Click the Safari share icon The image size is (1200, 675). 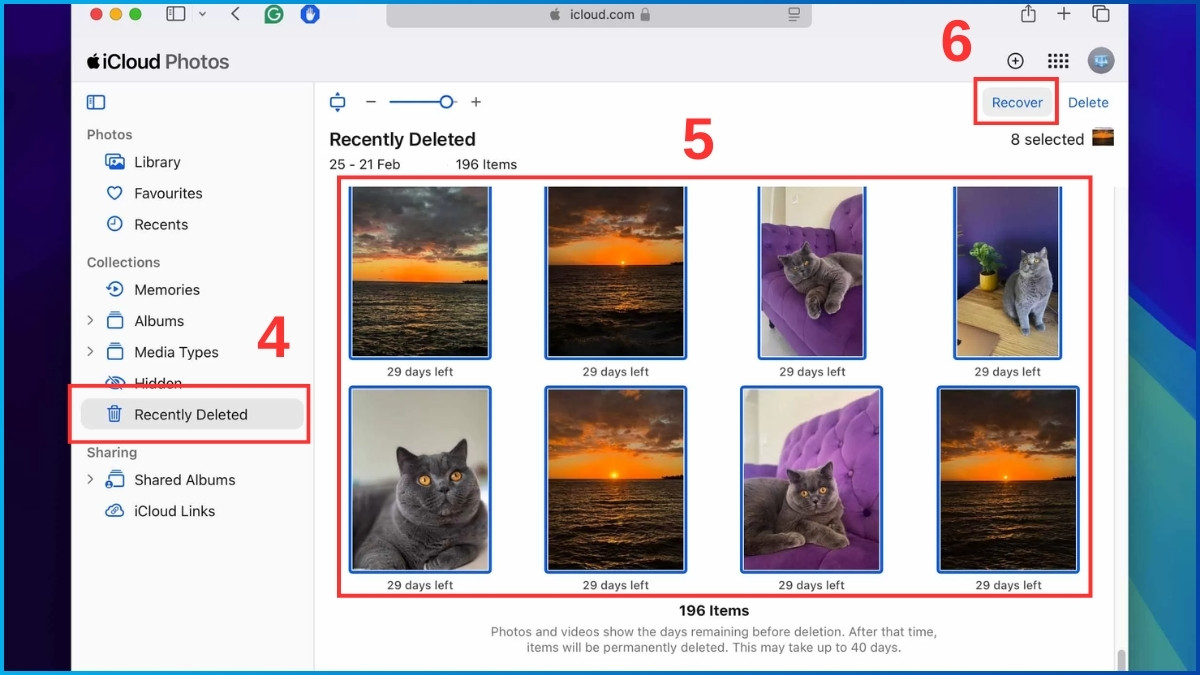1028,14
